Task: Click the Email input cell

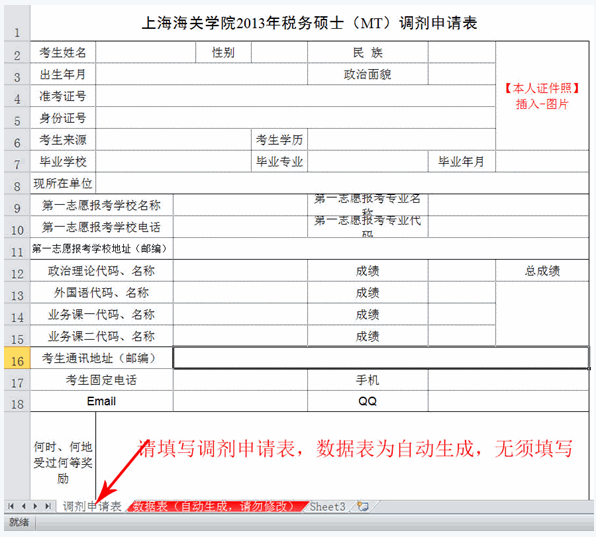Action: [240, 401]
